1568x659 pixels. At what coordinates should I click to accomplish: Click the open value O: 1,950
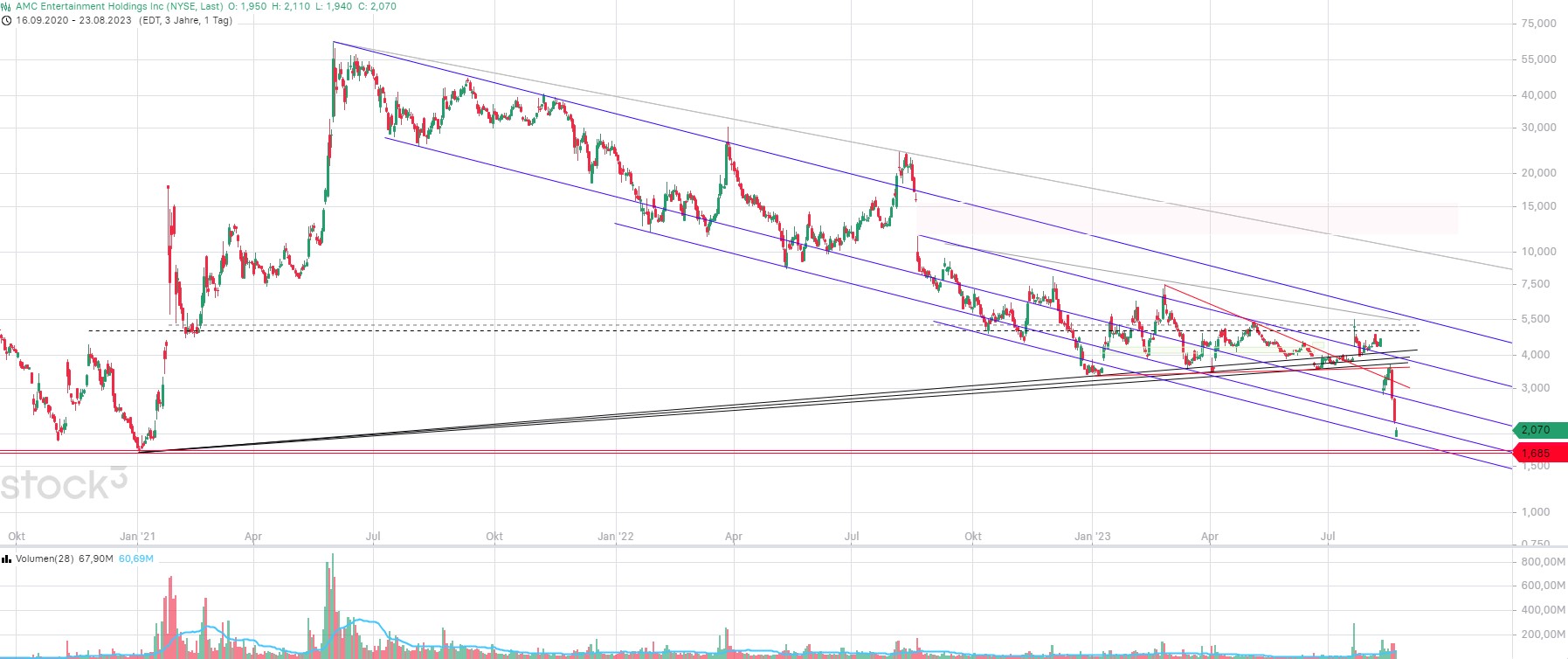[247, 6]
